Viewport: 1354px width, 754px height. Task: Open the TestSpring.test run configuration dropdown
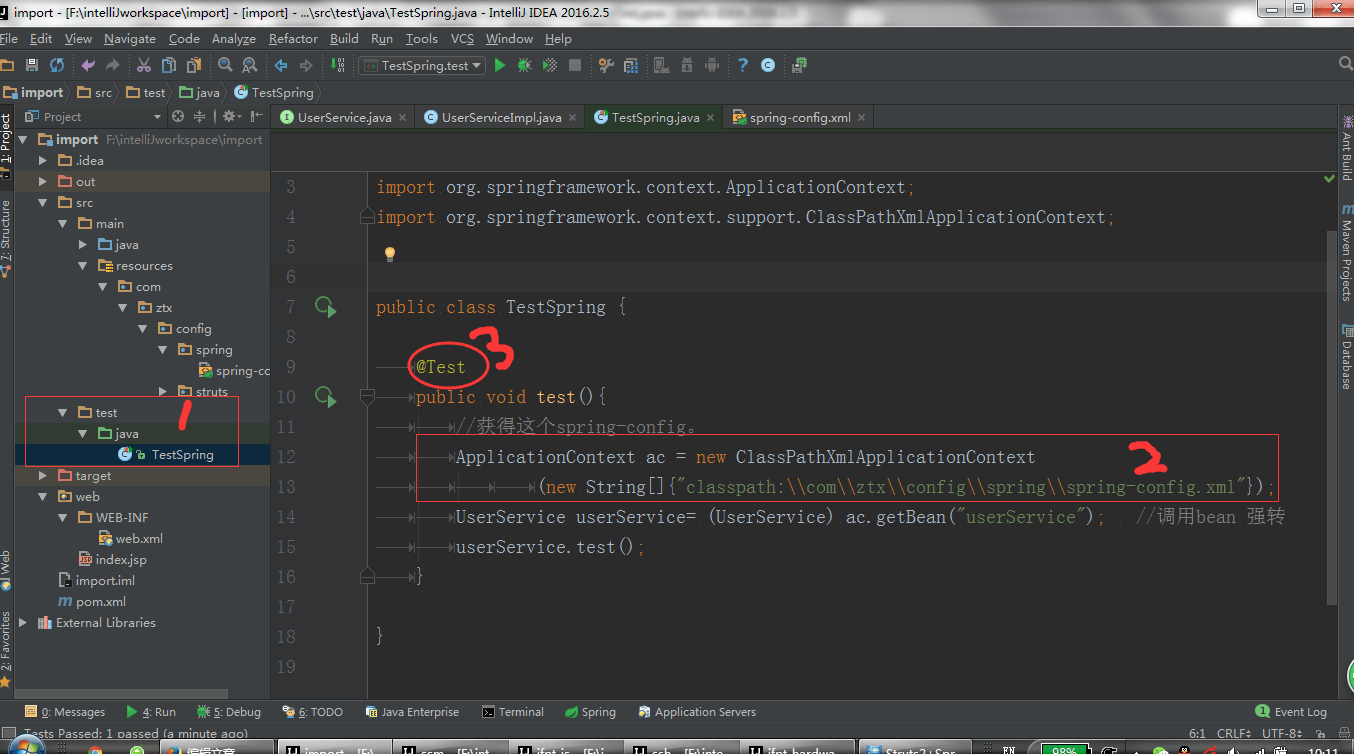[421, 65]
